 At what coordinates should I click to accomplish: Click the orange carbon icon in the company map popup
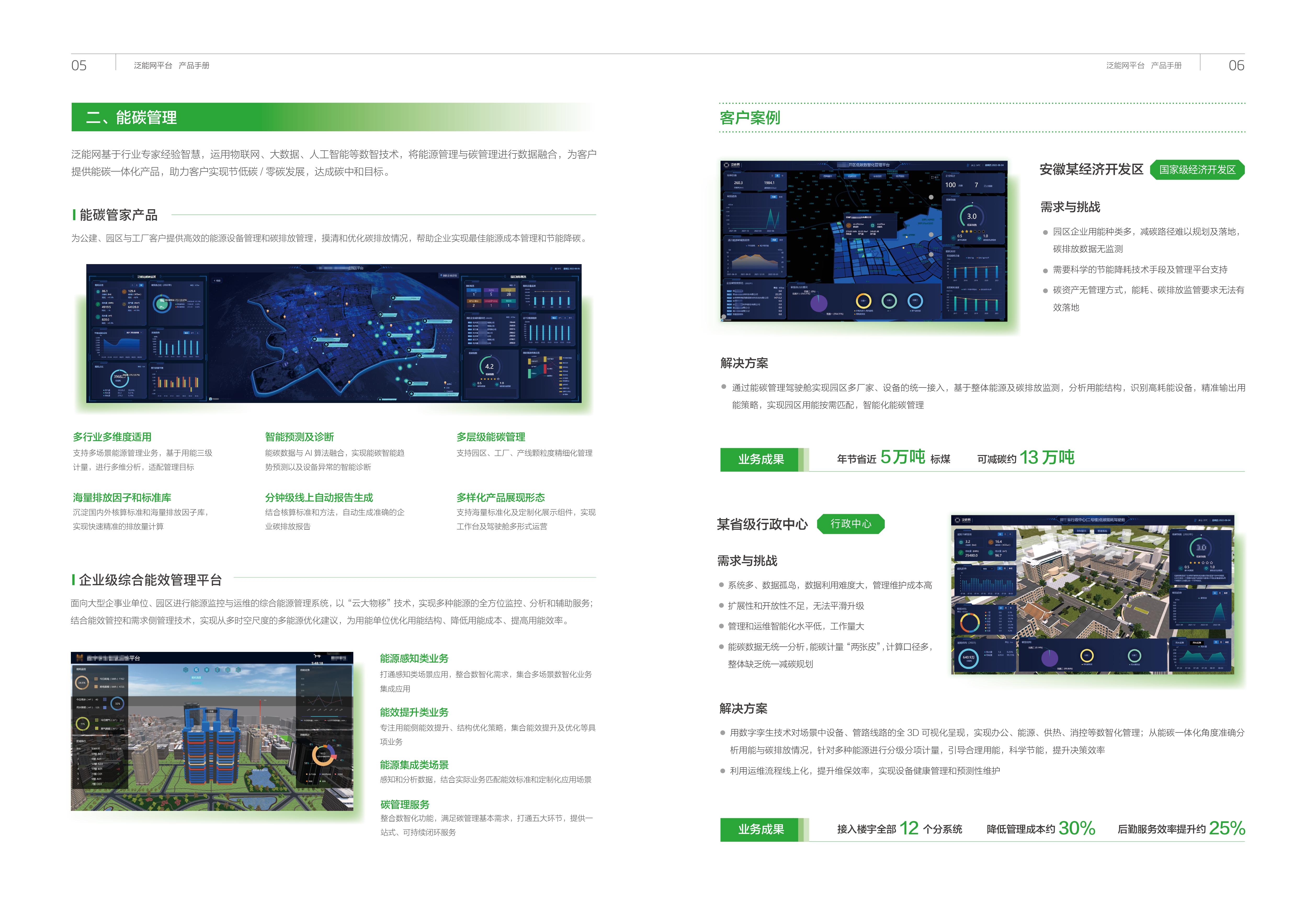(849, 225)
